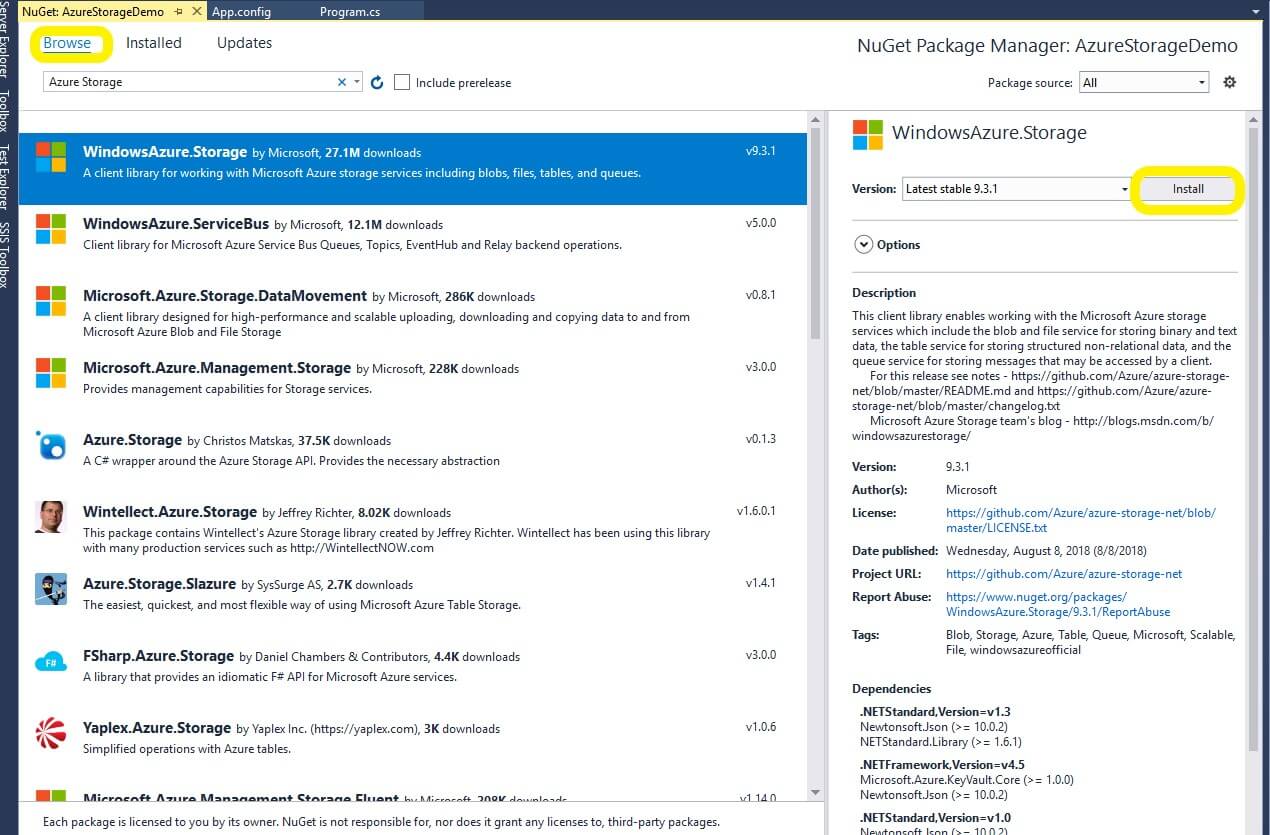Click the Install button
Screen dimensions: 1270x835
coord(1187,188)
